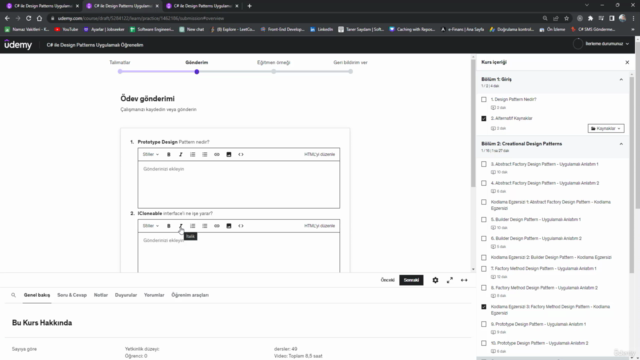
Task: Insert image in question 1 editor
Action: click(x=229, y=154)
